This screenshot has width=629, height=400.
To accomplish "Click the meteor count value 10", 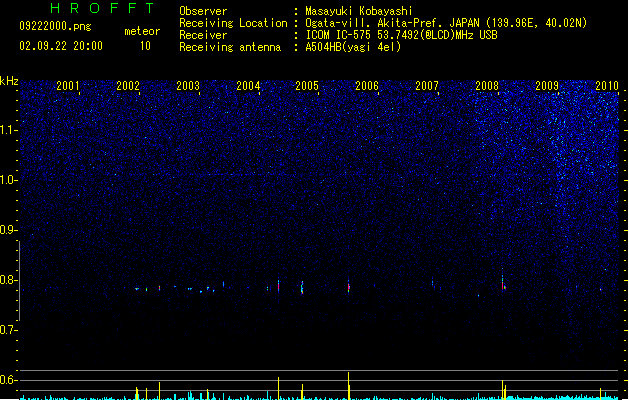I will click(x=145, y=46).
